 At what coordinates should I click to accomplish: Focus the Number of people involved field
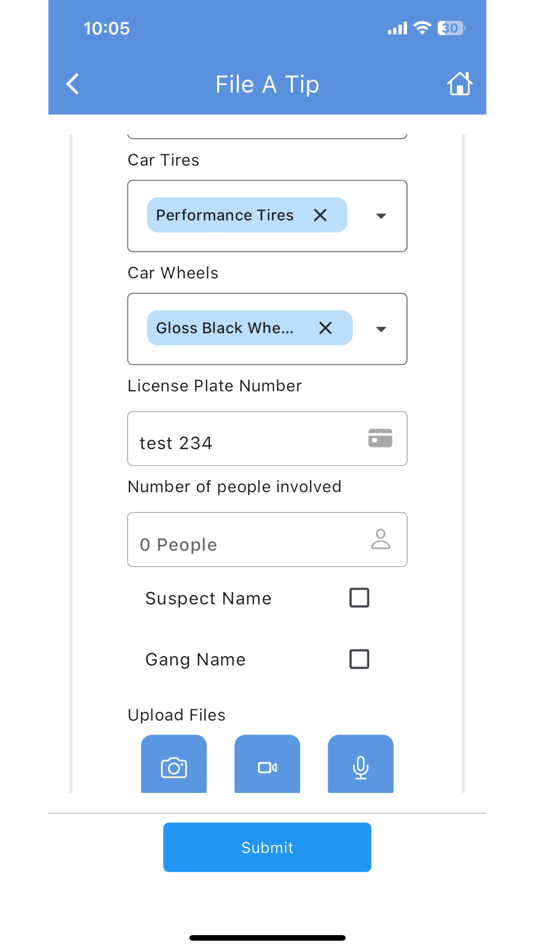(267, 540)
